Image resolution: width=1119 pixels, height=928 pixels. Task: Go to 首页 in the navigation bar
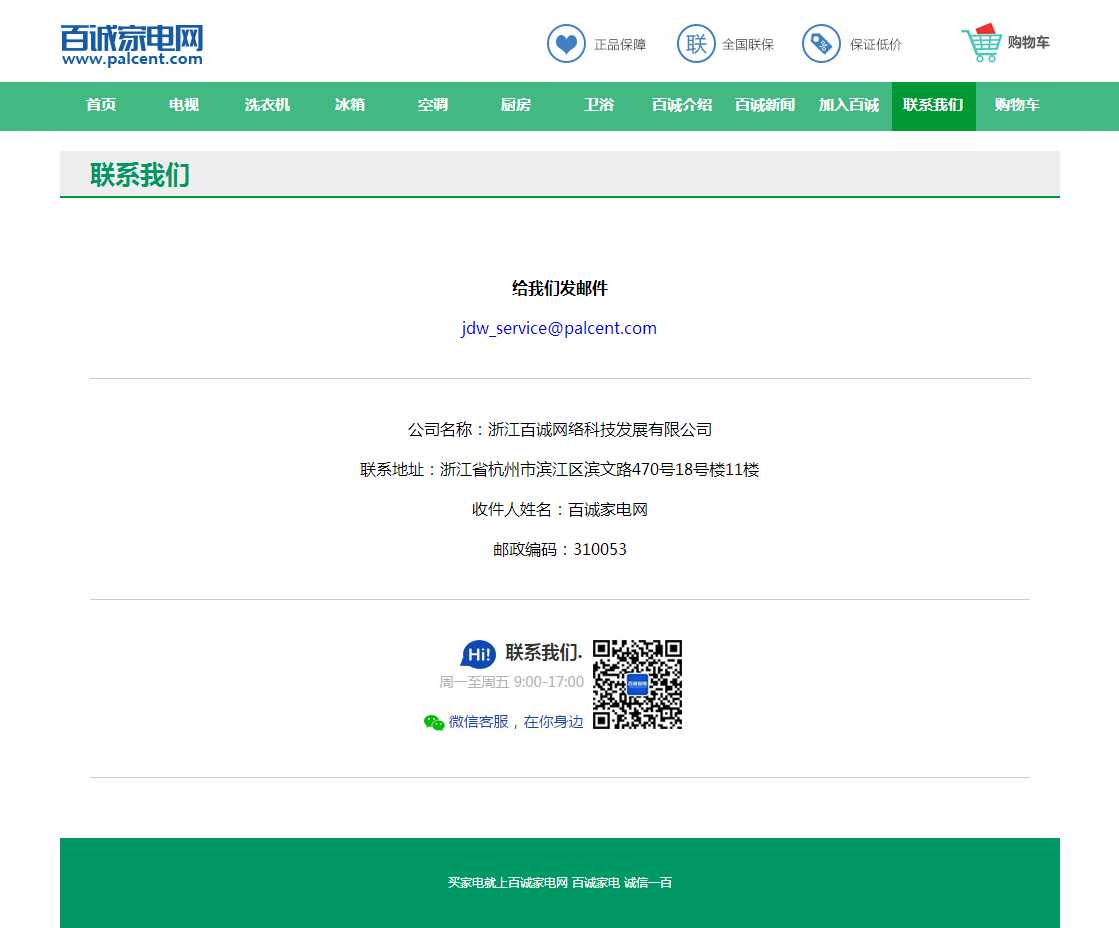coord(101,105)
